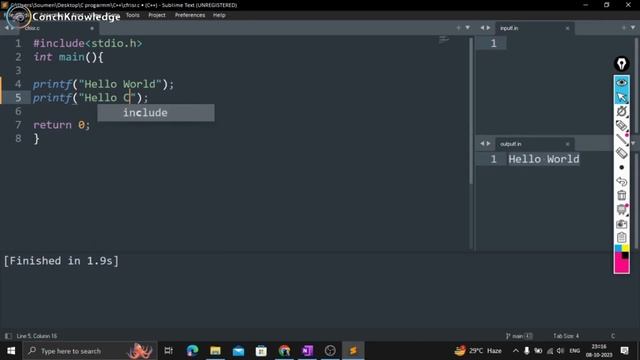Image resolution: width=640 pixels, height=360 pixels.
Task: Click the 'Type here to search' taskbar box
Action: point(90,351)
